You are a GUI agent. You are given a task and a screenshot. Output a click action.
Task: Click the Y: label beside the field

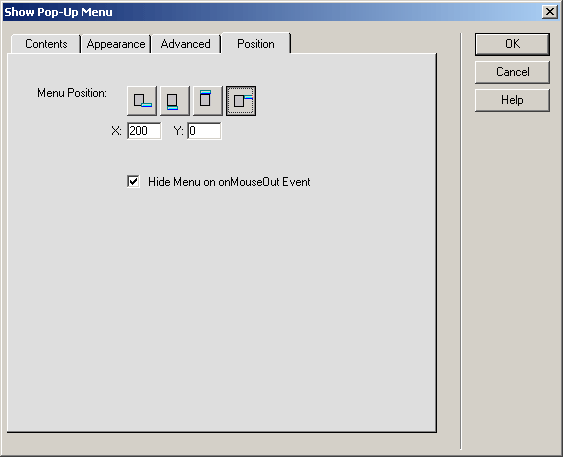178,131
